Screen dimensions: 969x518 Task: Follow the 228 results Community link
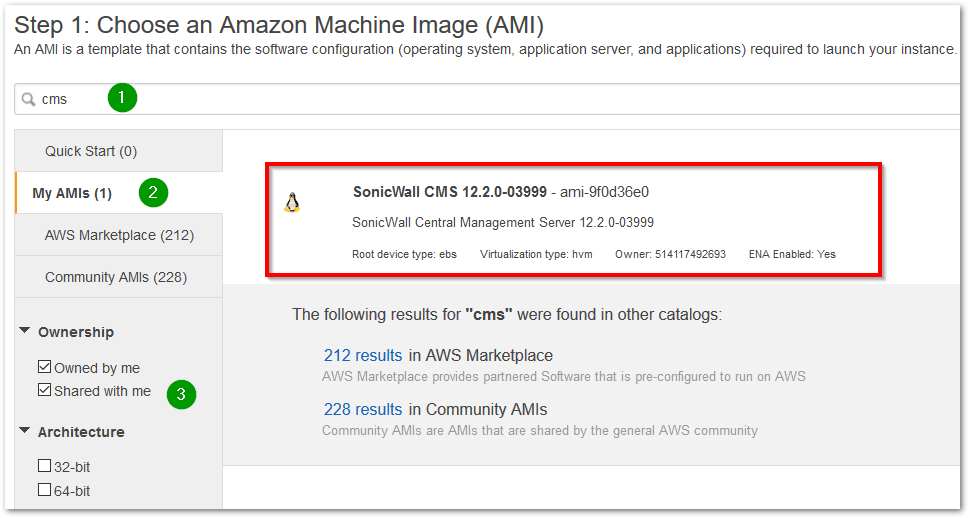pyautogui.click(x=363, y=409)
